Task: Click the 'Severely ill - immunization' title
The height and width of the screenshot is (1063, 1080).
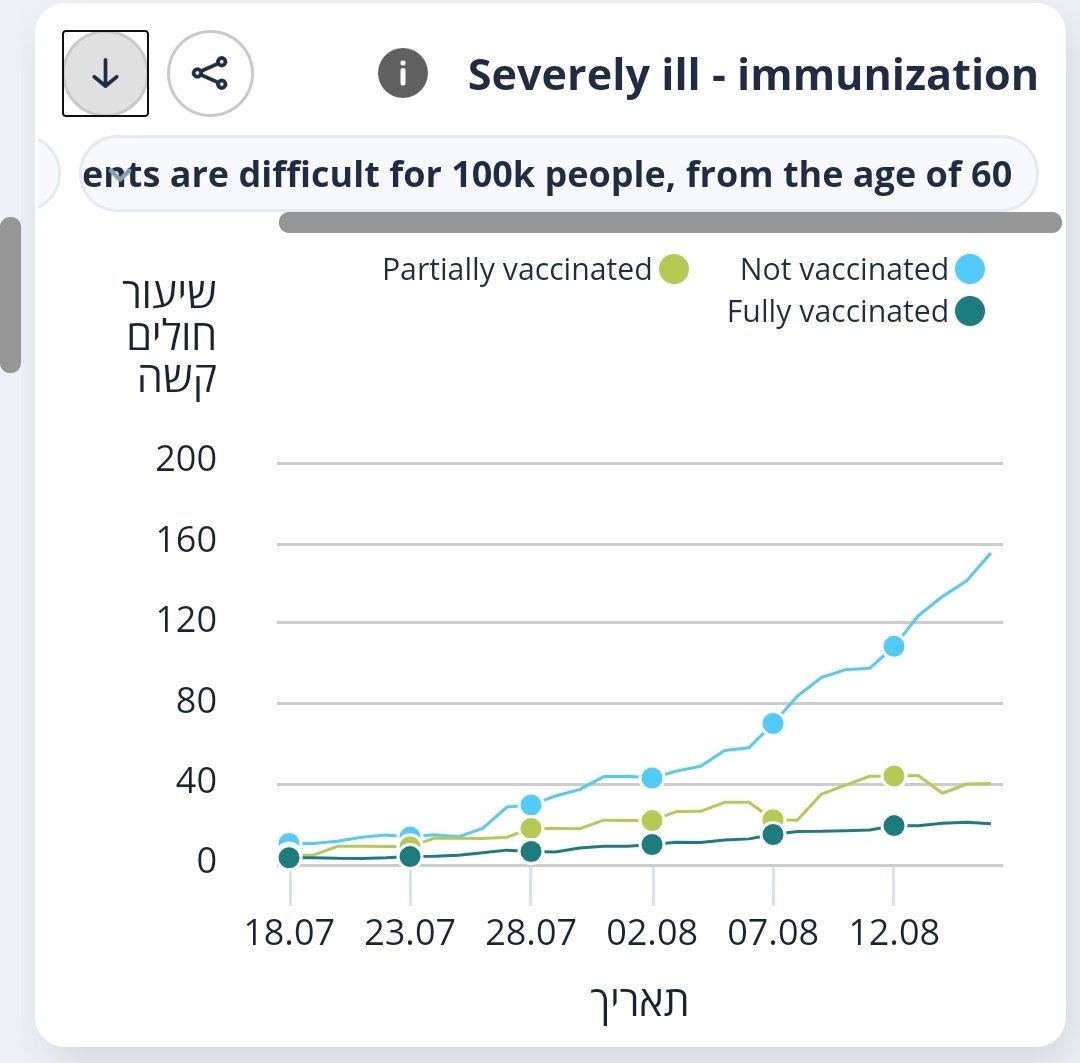Action: pos(752,75)
